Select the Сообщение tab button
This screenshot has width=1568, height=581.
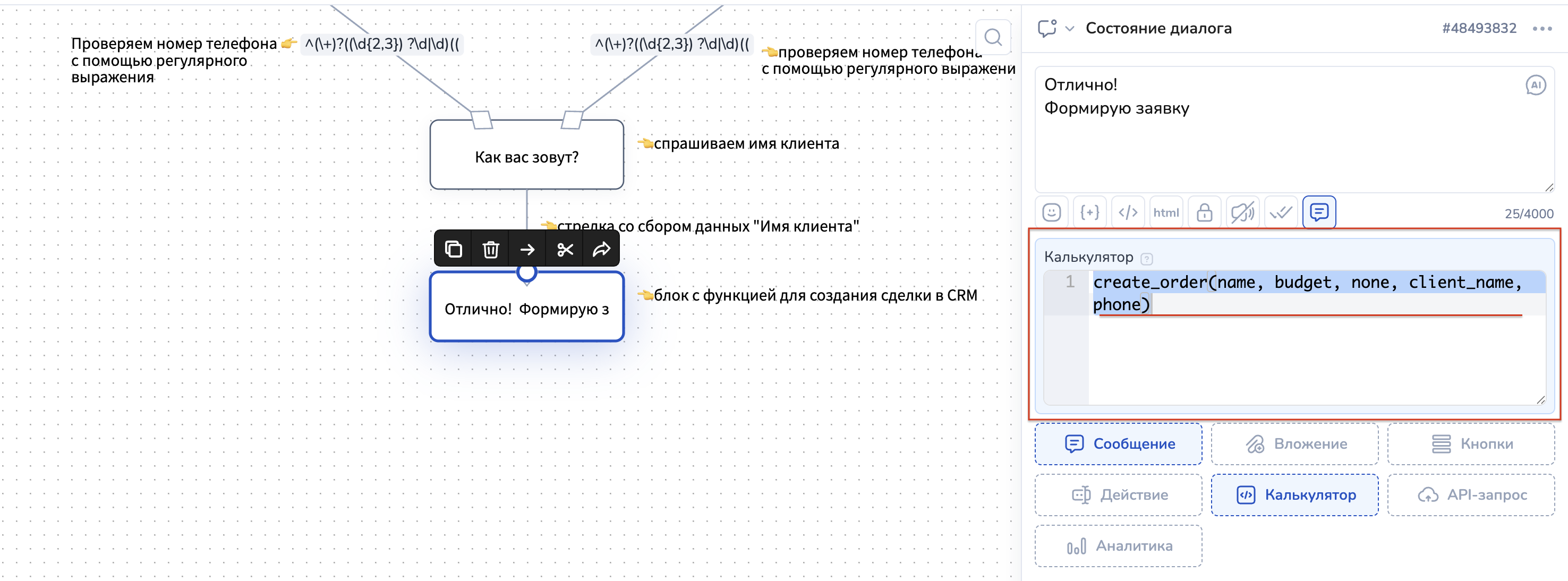(x=1118, y=444)
